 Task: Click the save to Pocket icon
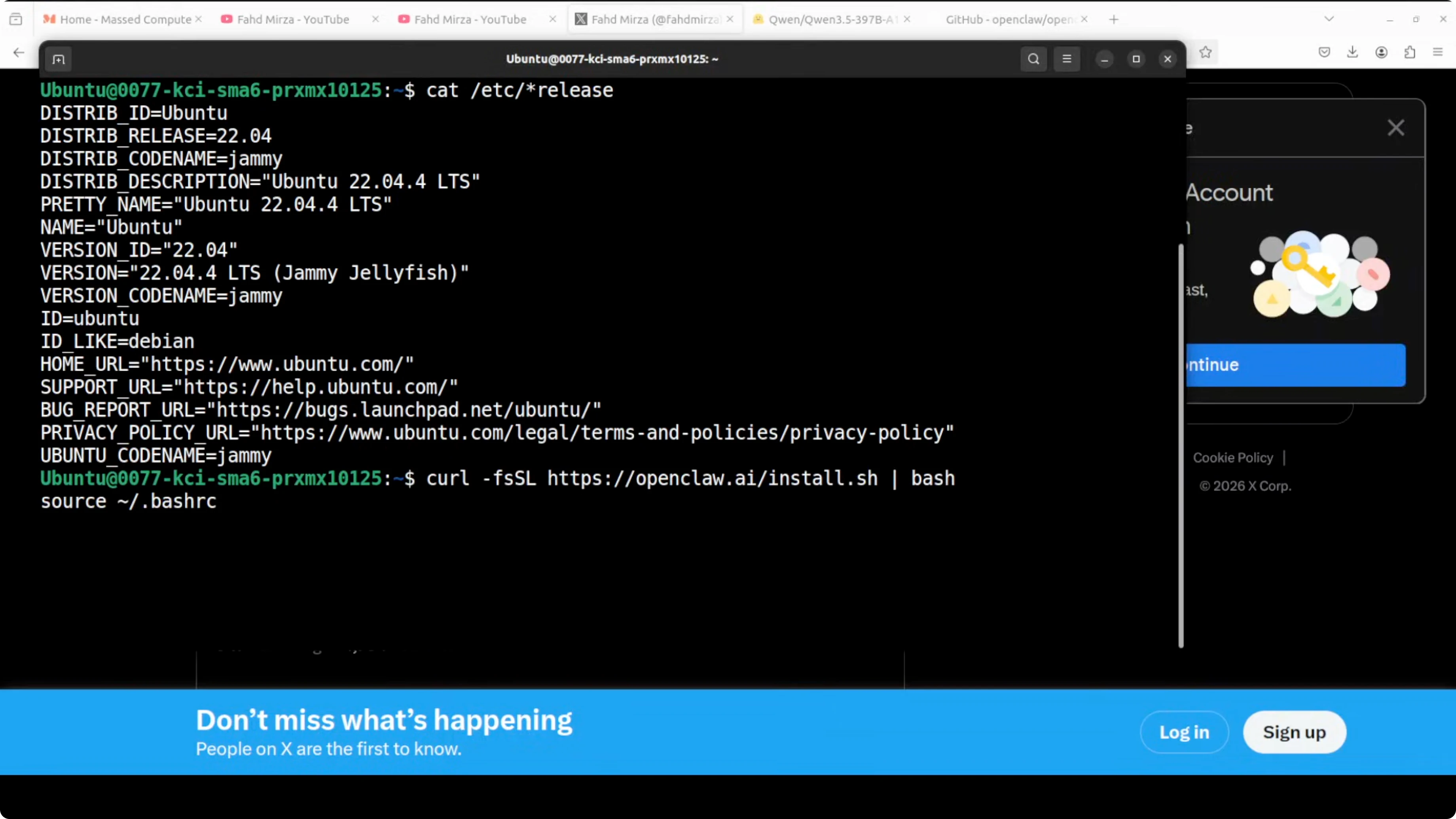tap(1324, 53)
